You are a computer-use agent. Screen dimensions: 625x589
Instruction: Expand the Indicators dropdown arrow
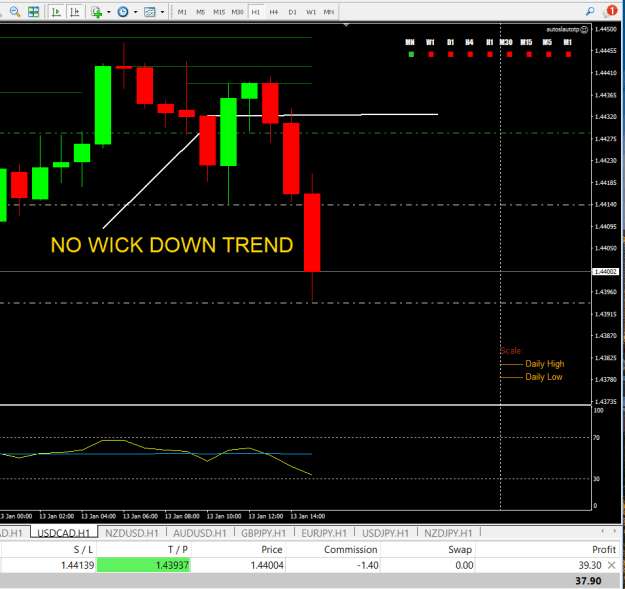click(108, 12)
